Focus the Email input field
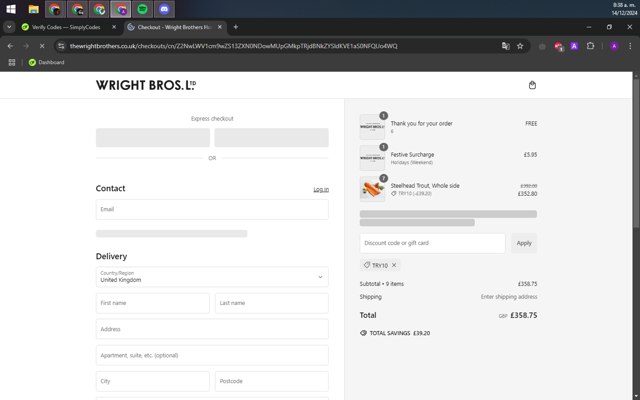The height and width of the screenshot is (400, 640). [212, 209]
